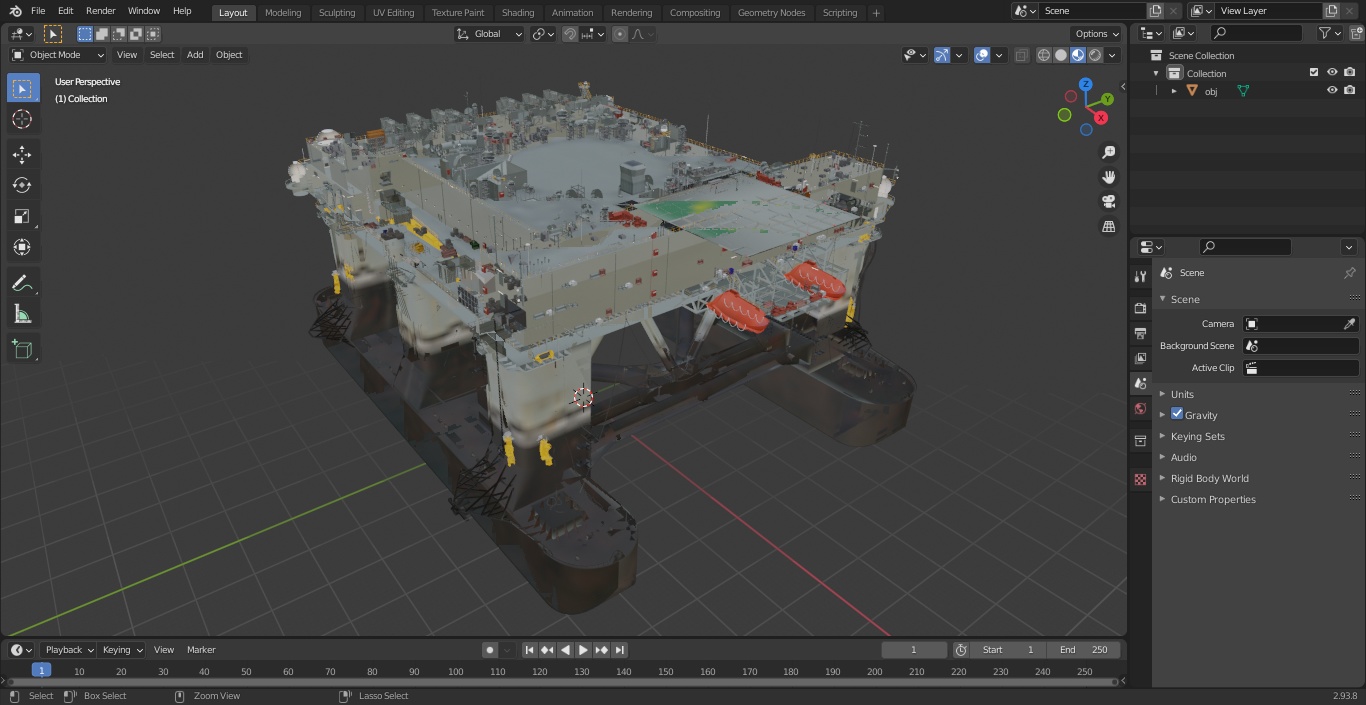Toggle auto keying record button
This screenshot has height=705, width=1366.
tap(490, 650)
